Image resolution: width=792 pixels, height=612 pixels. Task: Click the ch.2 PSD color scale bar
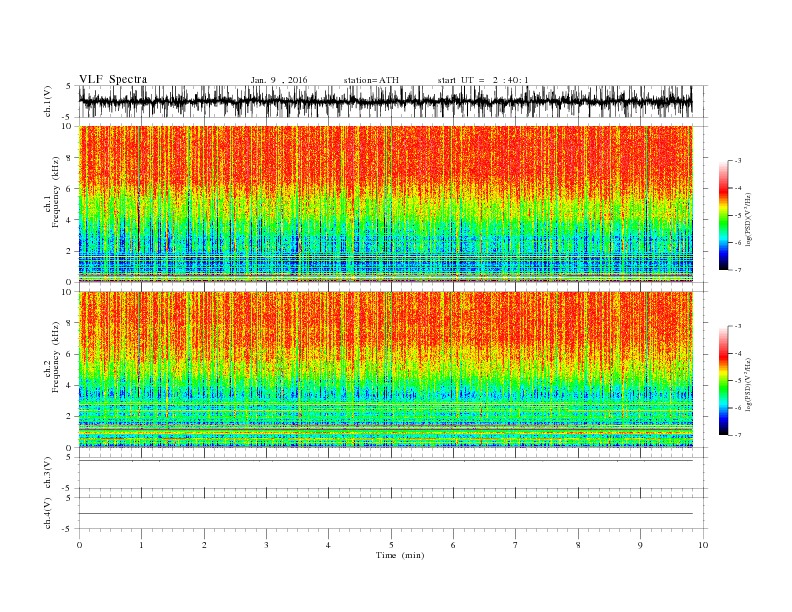723,380
